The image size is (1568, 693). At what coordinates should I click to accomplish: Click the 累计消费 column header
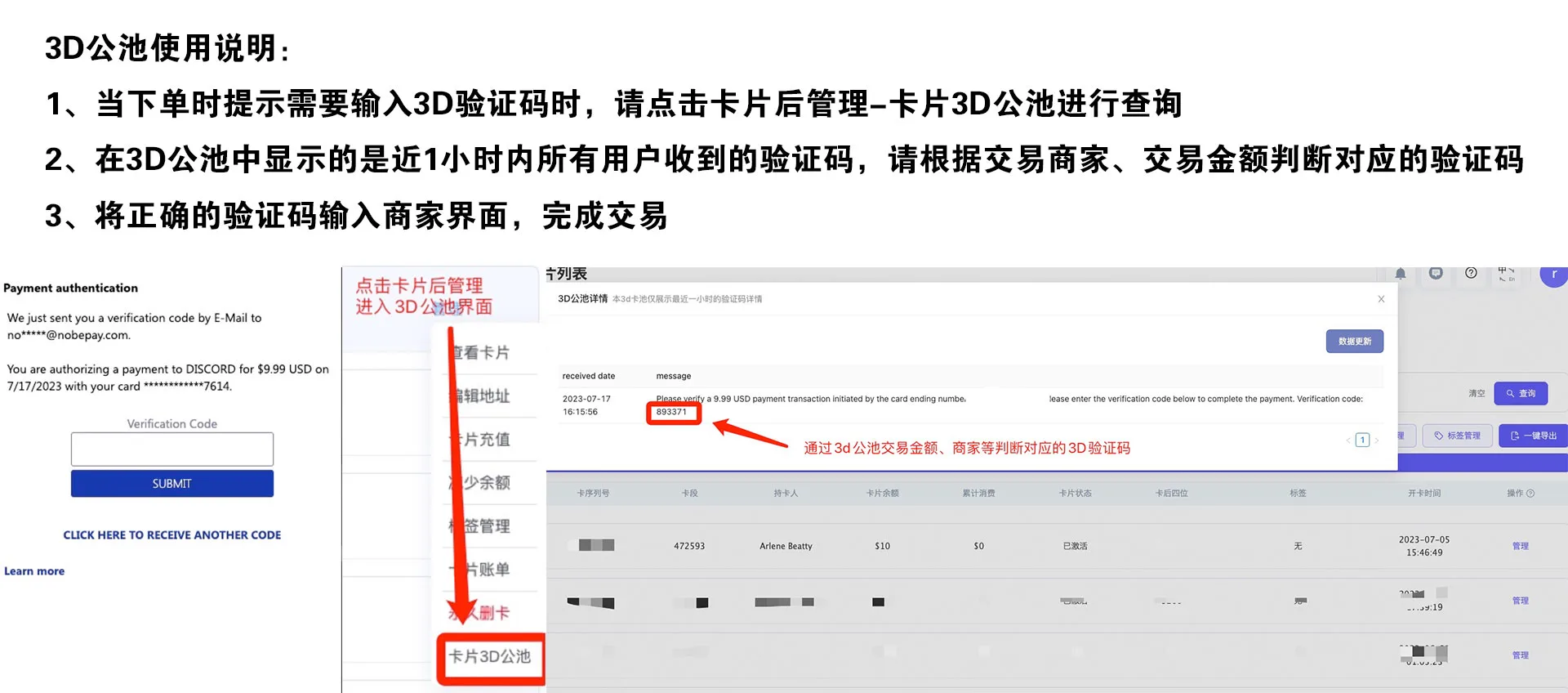point(978,494)
